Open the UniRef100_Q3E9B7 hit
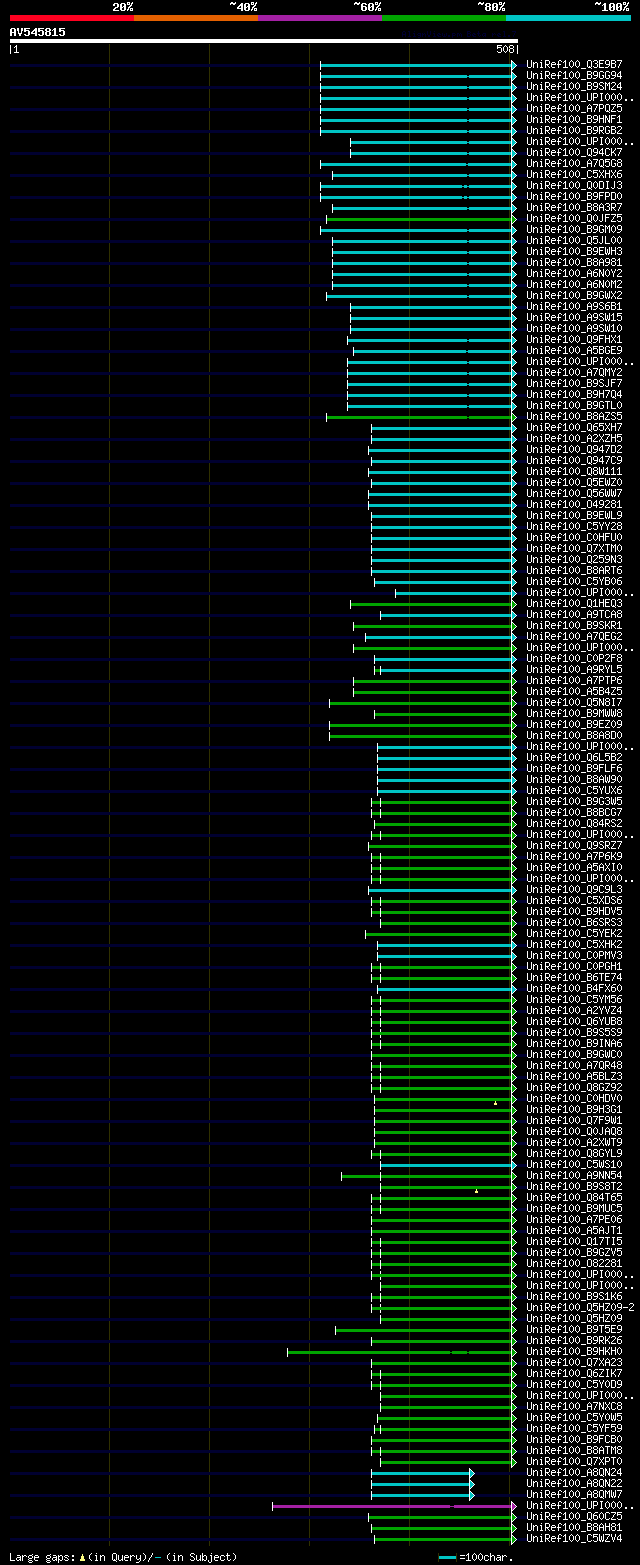 (574, 65)
